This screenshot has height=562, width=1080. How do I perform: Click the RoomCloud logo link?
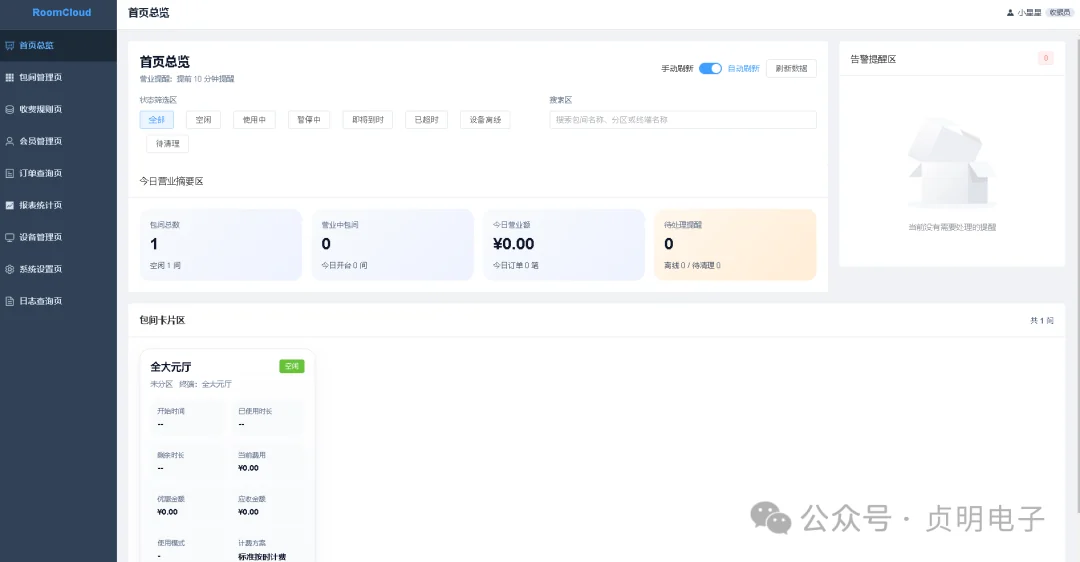click(x=61, y=12)
